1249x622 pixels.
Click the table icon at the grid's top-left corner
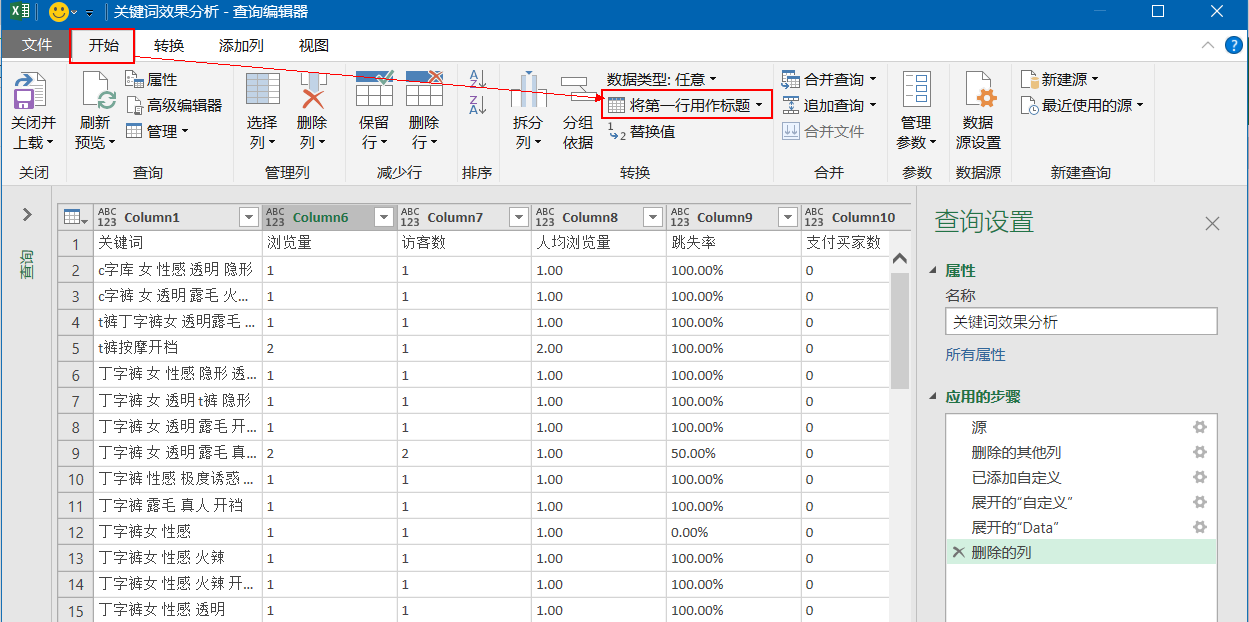(74, 217)
